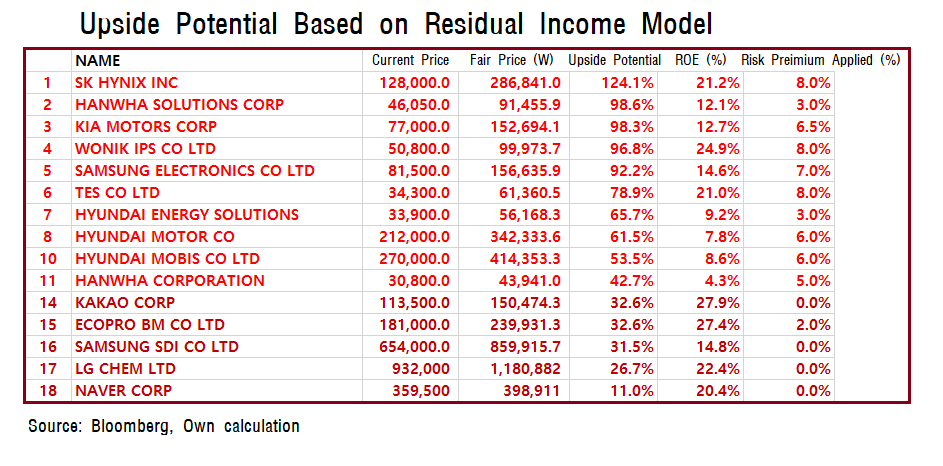Click upside potential 42.7%
The height and width of the screenshot is (466, 943).
[x=631, y=281]
